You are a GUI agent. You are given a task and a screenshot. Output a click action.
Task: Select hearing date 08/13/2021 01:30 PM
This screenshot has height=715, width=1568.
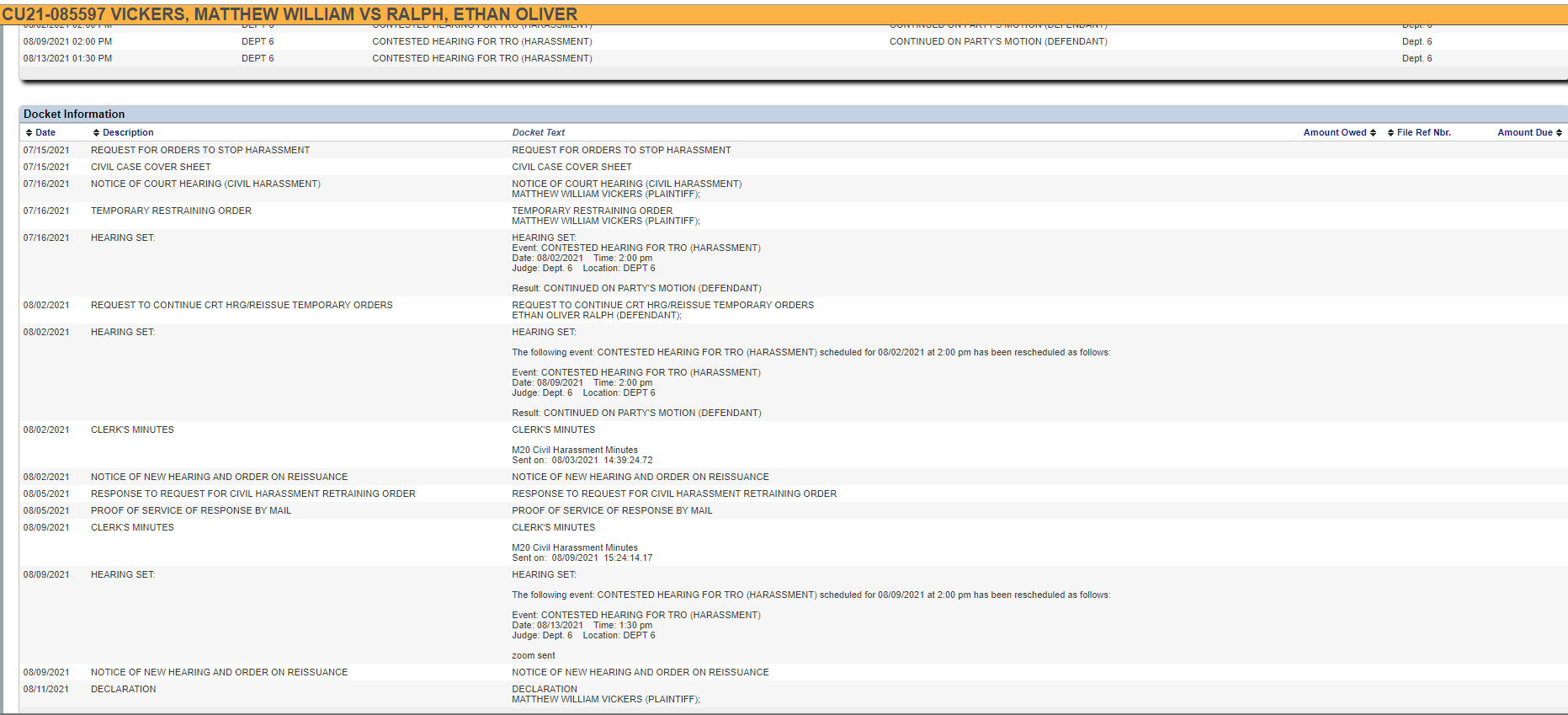(x=67, y=58)
